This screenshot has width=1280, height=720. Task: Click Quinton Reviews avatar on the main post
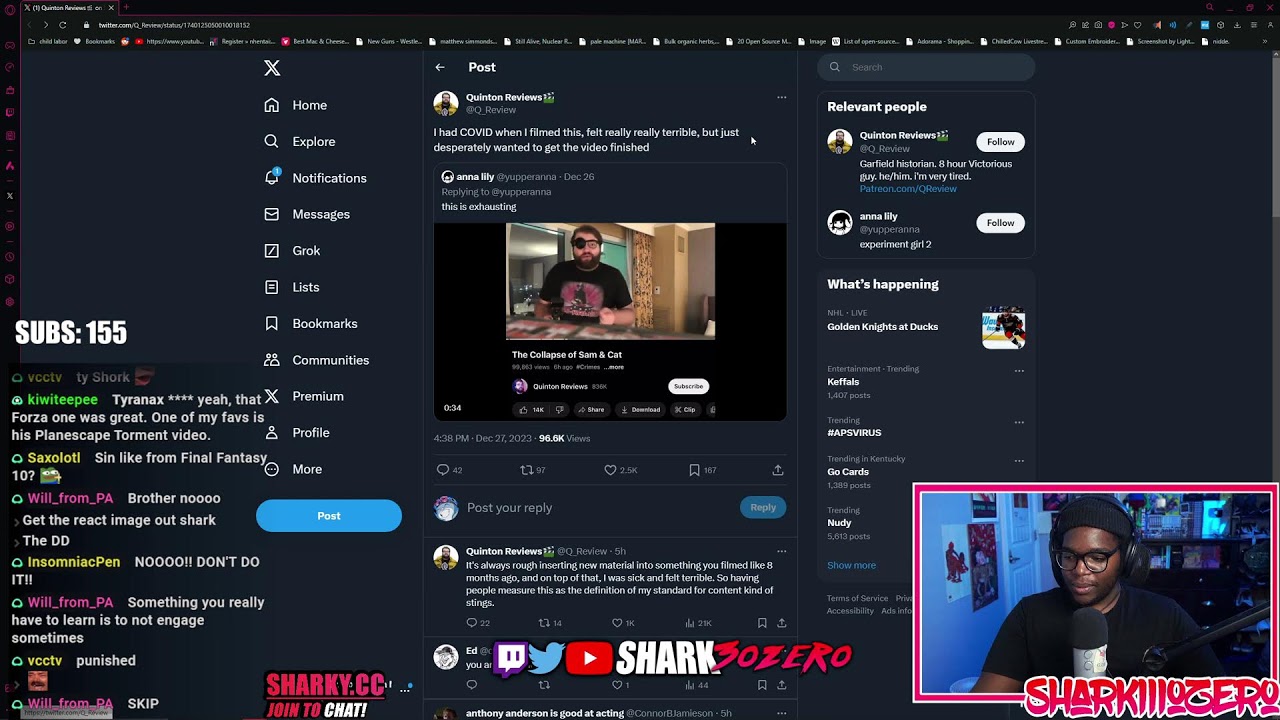[x=446, y=103]
